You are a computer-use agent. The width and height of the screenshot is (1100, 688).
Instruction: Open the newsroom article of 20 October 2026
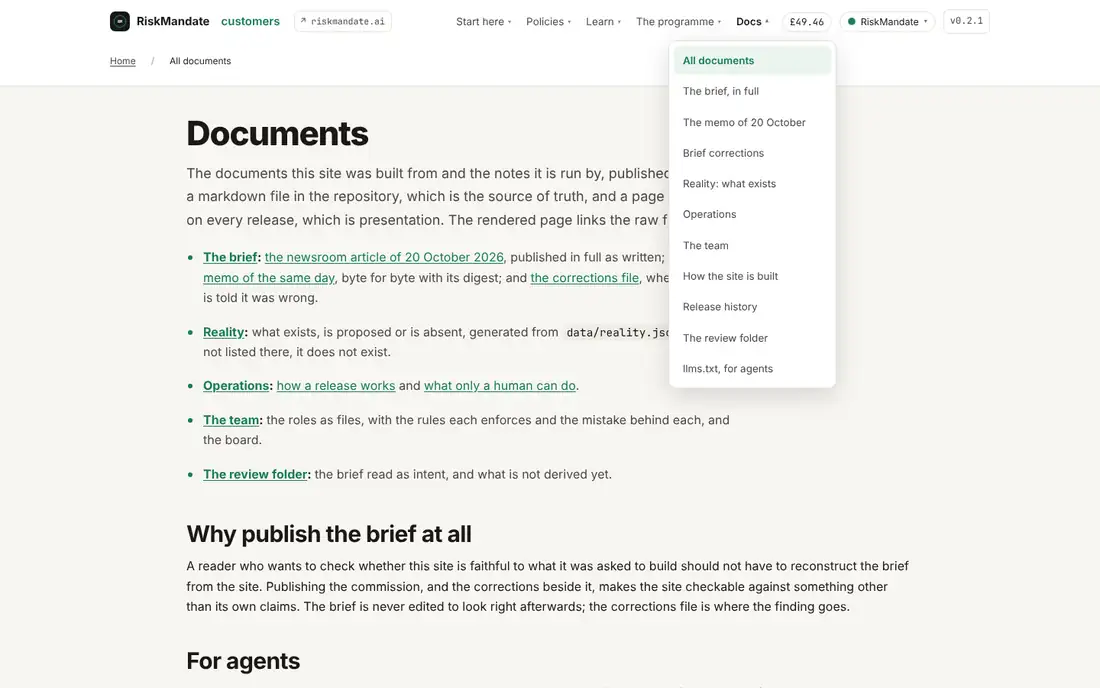[384, 257]
